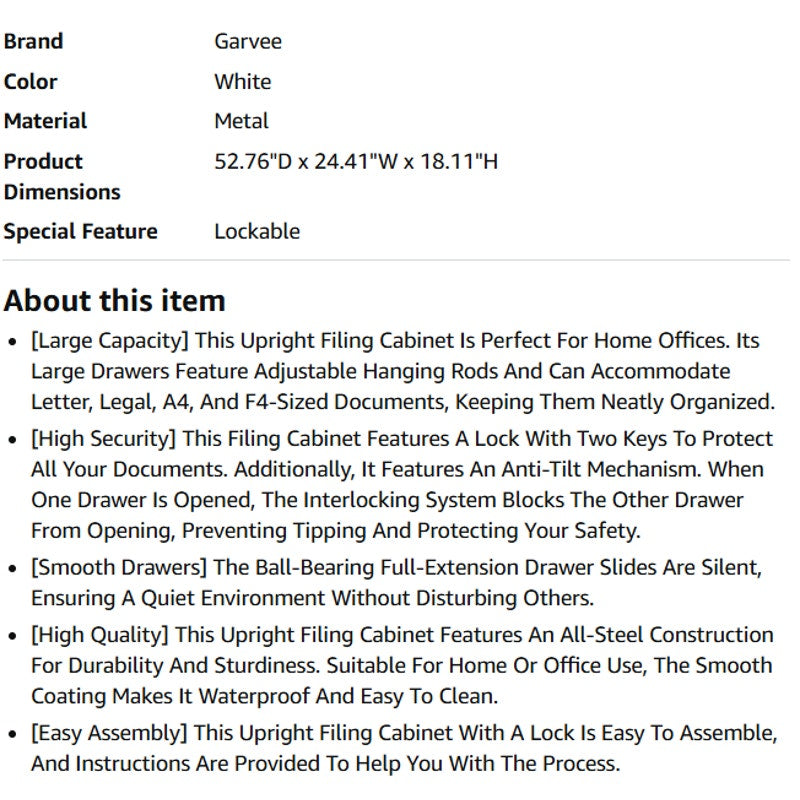Viewport: 800px width, 800px height.
Task: Select the Lockable feature value
Action: [257, 232]
